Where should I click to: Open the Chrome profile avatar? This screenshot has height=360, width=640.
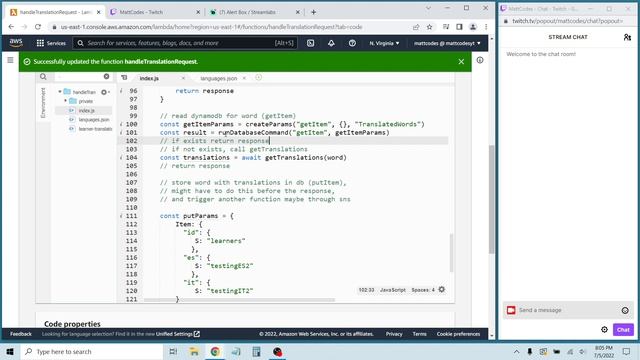point(473,27)
